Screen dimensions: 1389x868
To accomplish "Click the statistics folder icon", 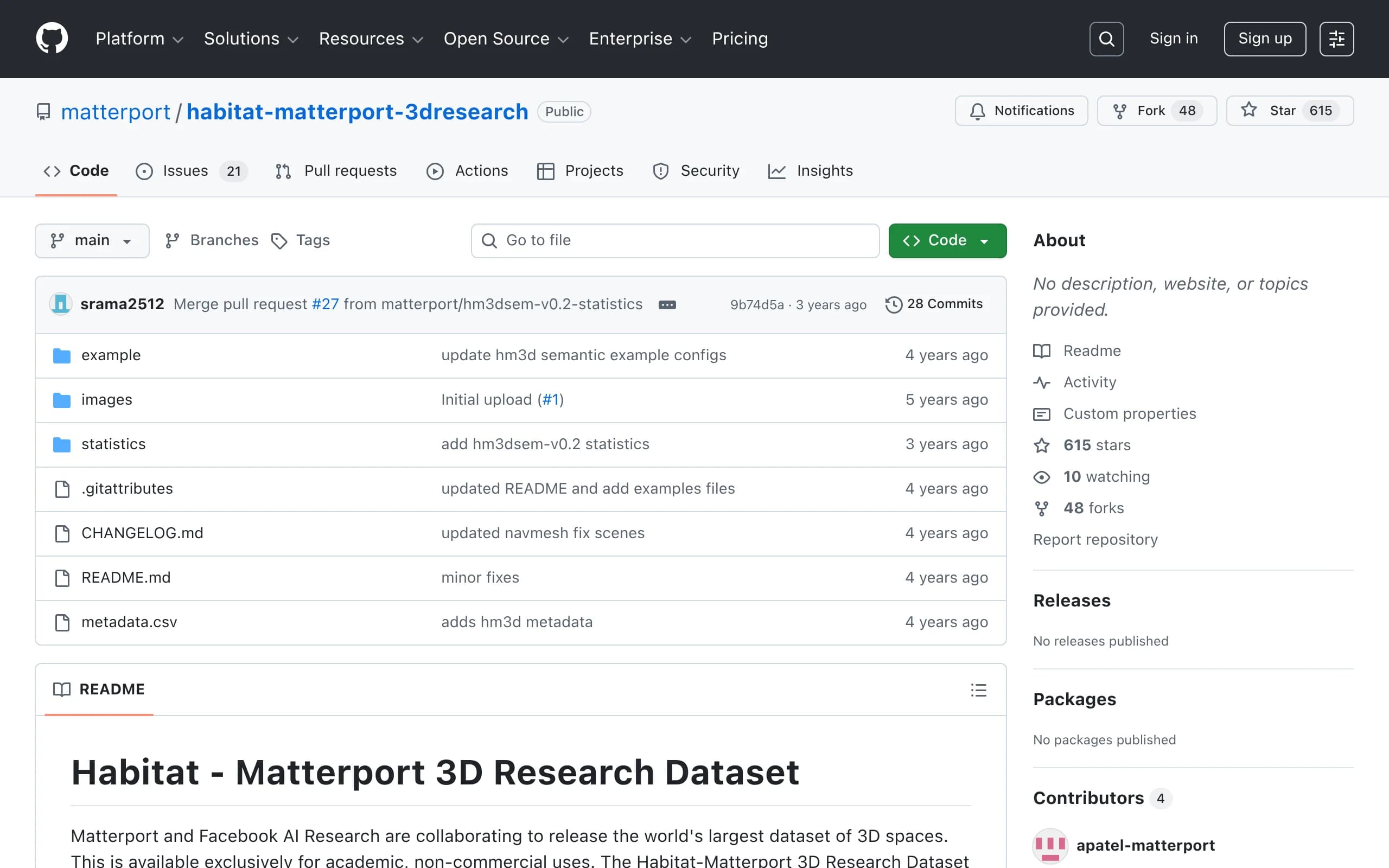I will point(62,444).
